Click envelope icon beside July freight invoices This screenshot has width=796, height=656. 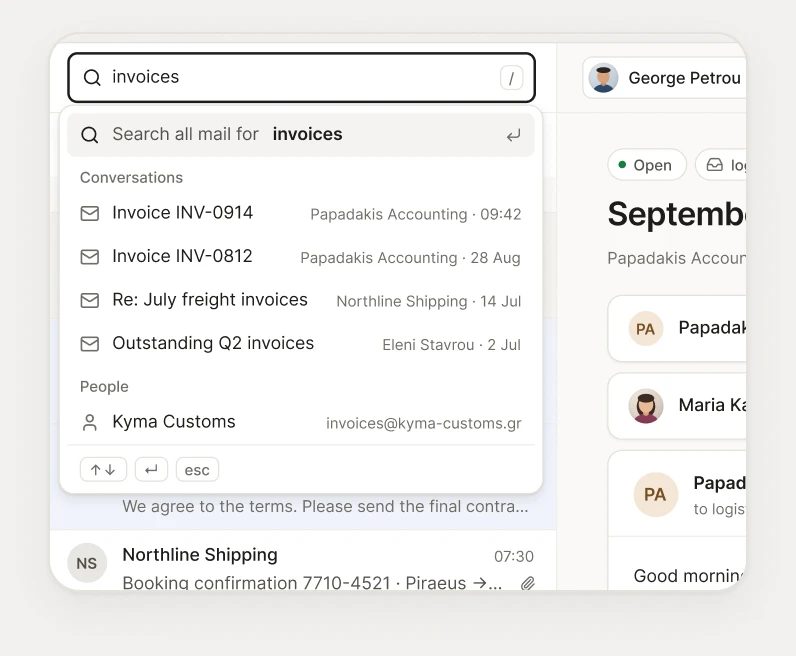click(x=90, y=301)
